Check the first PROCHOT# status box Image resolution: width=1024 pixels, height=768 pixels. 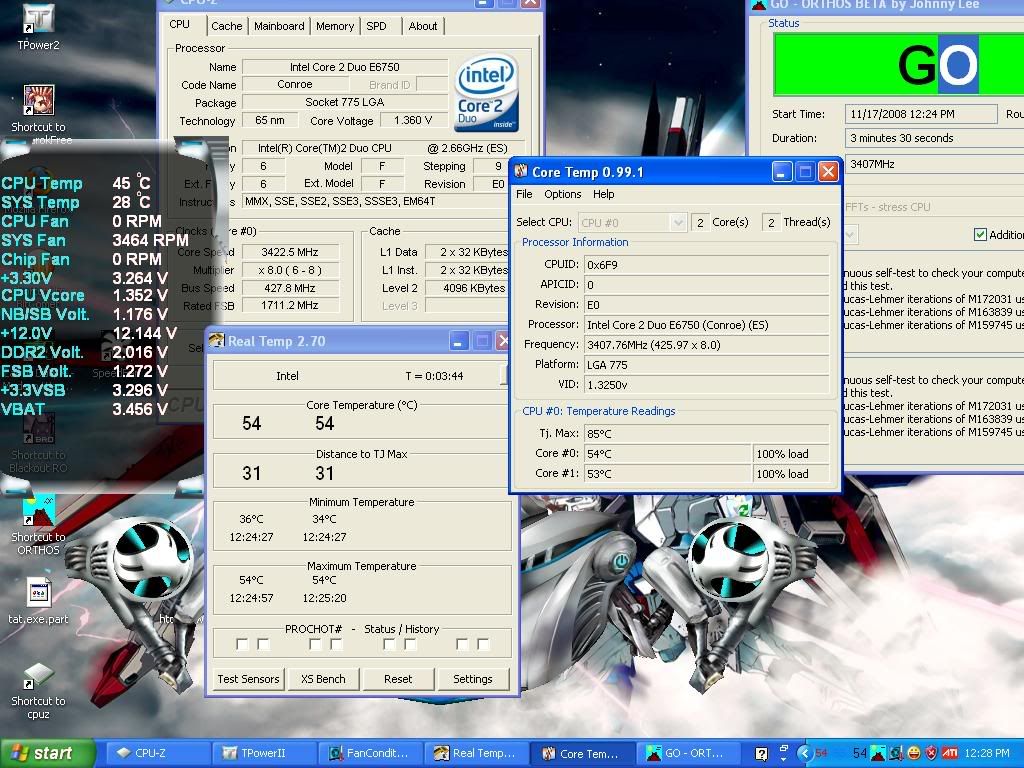[242, 645]
